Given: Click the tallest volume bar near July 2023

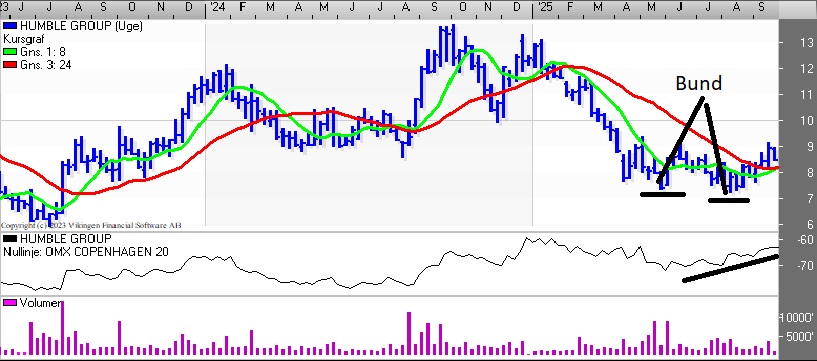Looking at the screenshot, I should [63, 328].
